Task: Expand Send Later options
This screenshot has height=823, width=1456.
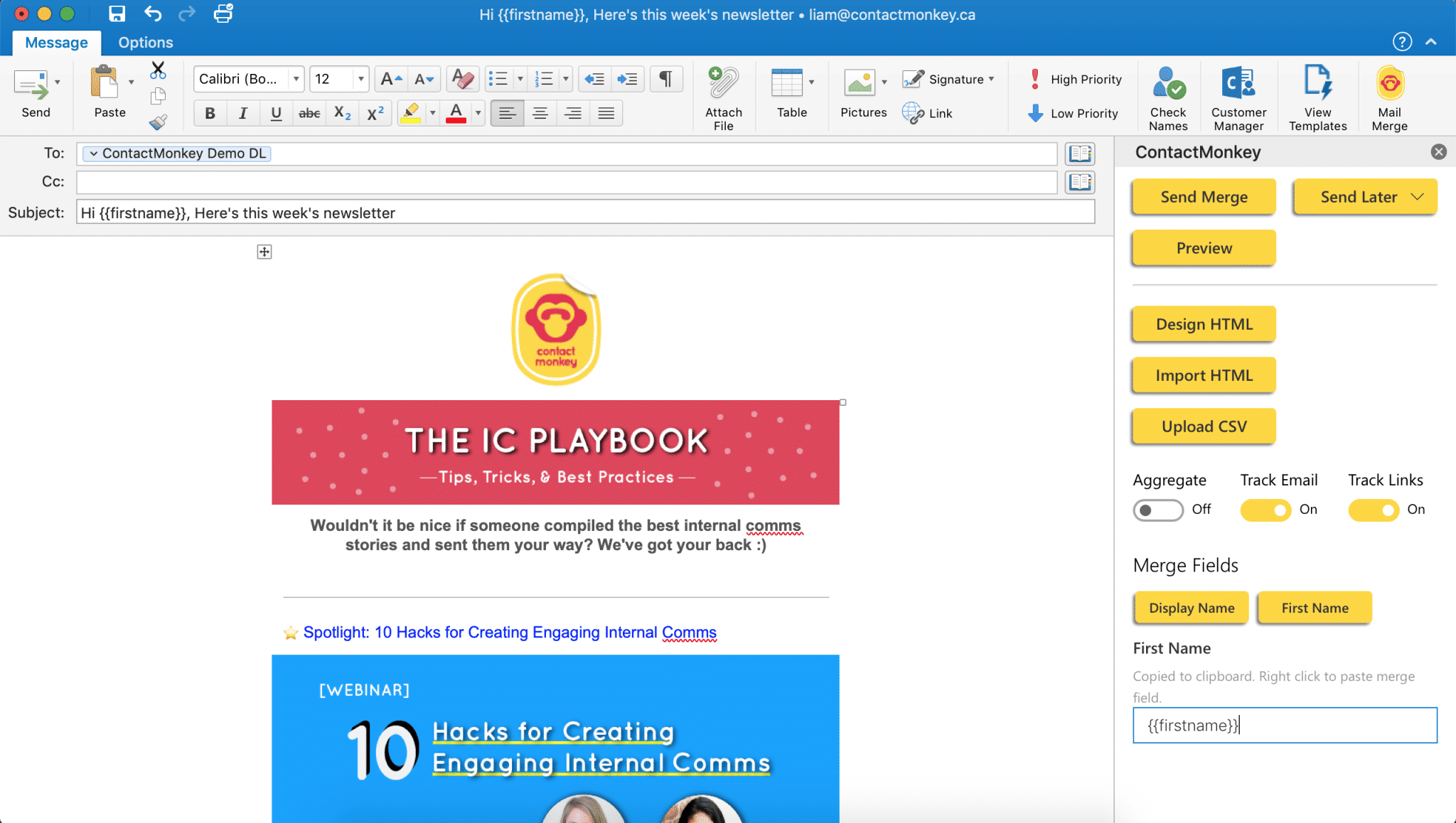Action: click(x=1417, y=197)
